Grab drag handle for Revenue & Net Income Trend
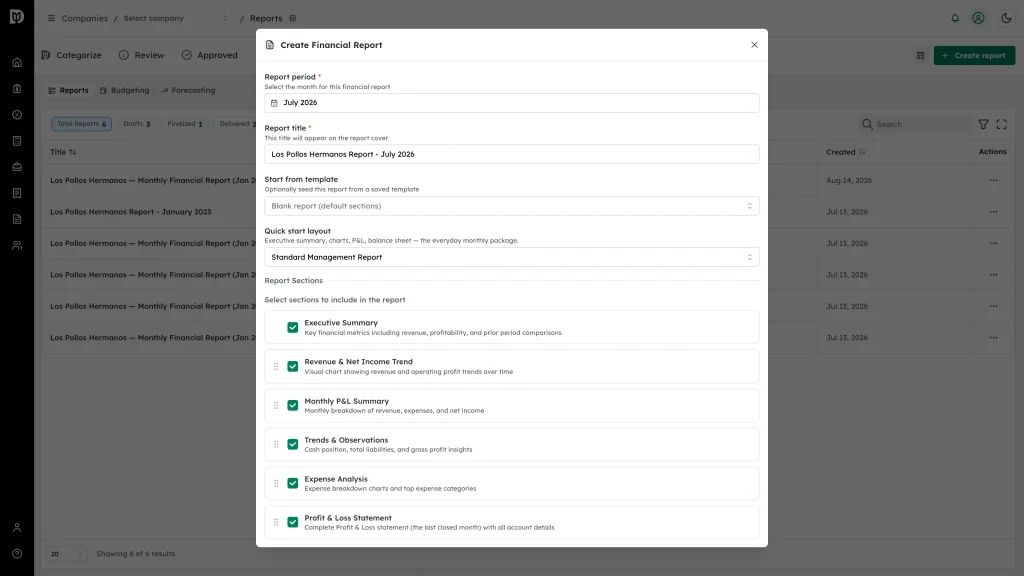The height and width of the screenshot is (576, 1024). coord(276,366)
